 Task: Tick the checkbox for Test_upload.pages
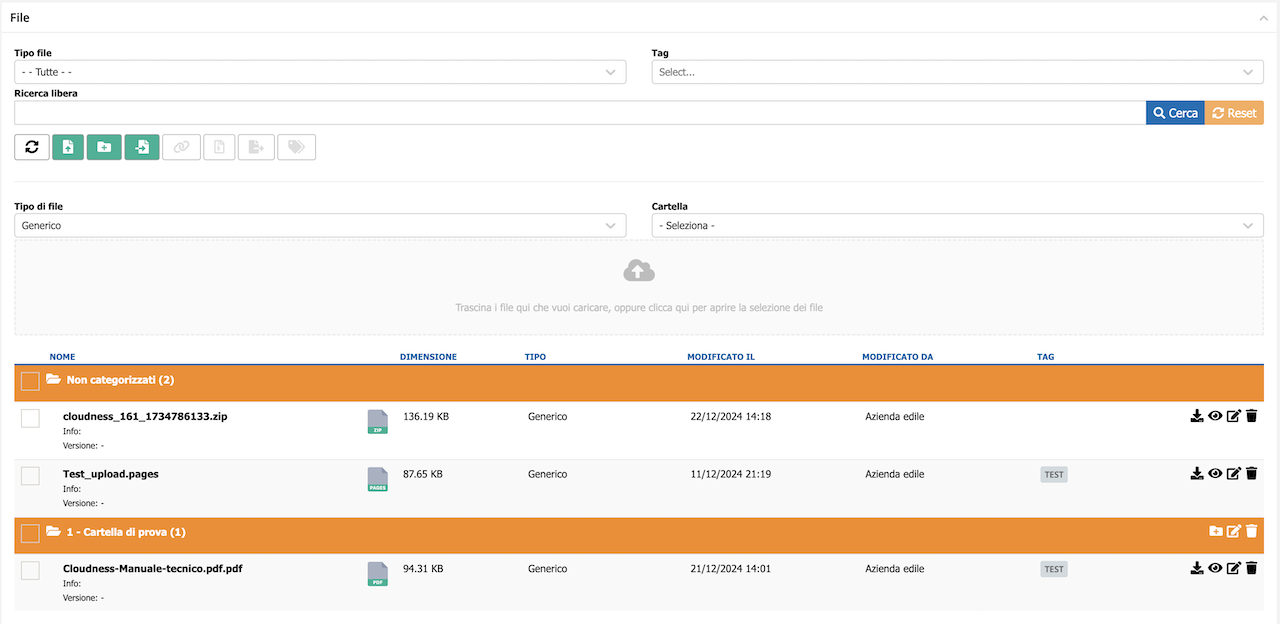30,476
